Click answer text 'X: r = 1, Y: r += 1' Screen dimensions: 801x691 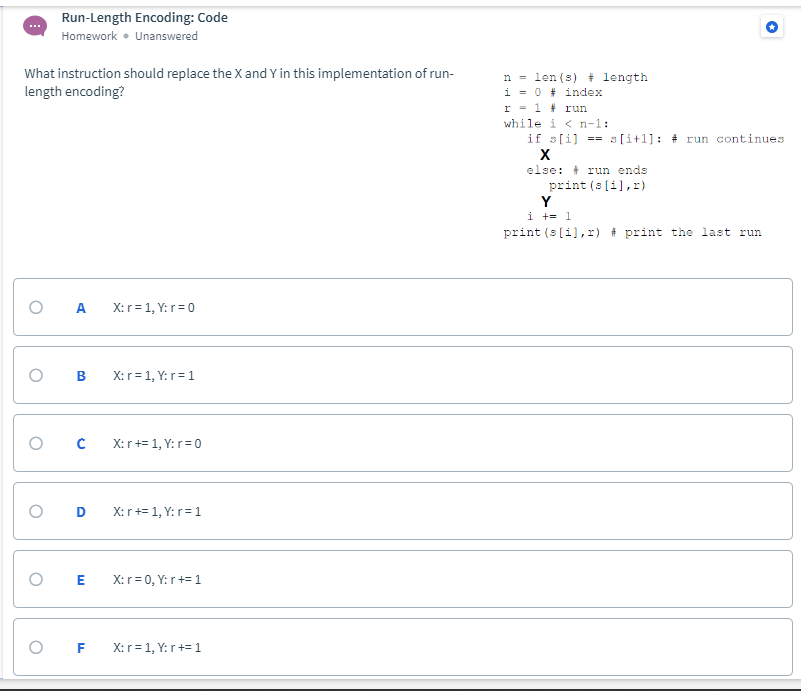pyautogui.click(x=157, y=648)
